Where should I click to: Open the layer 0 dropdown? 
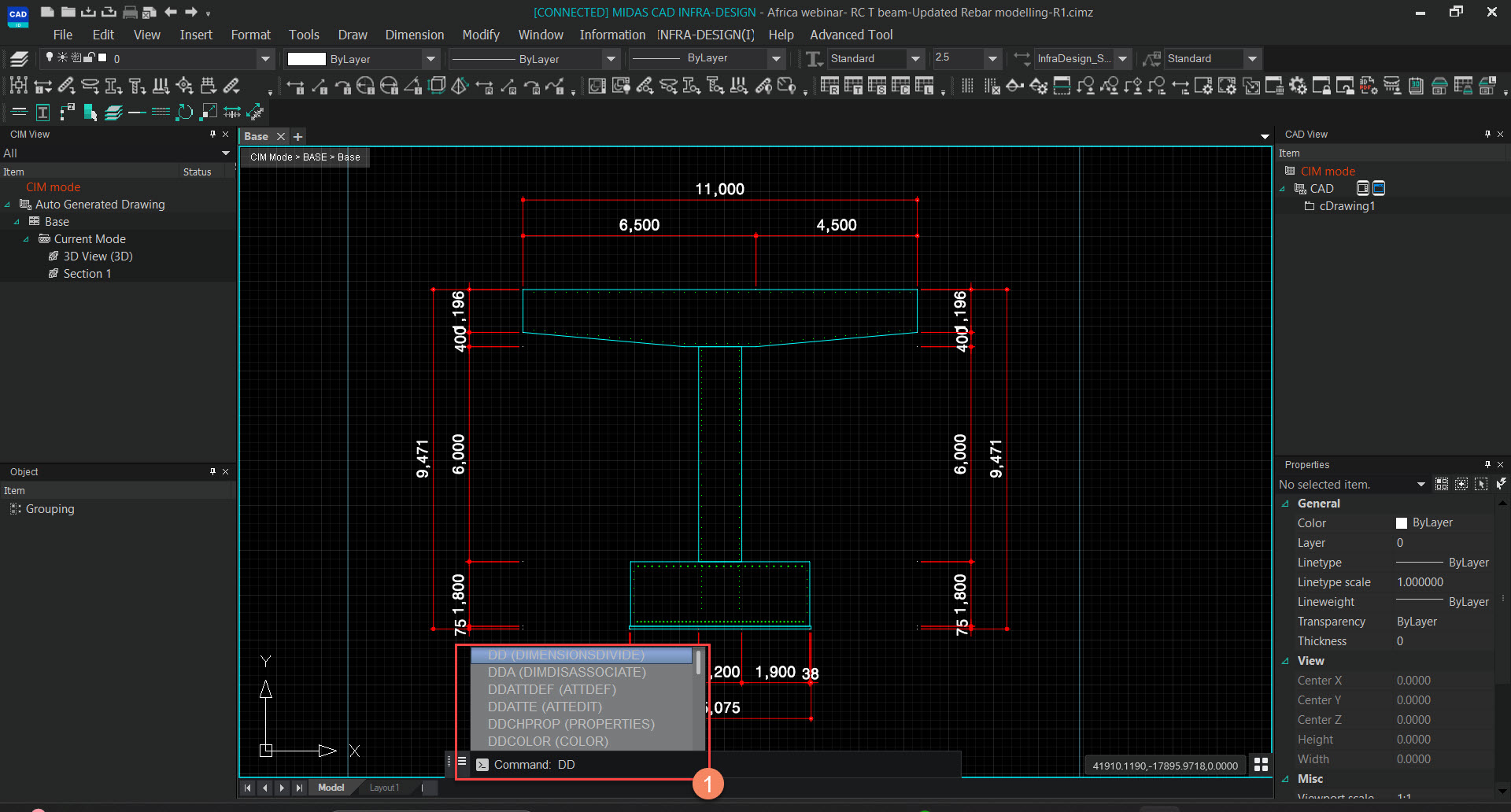point(265,58)
